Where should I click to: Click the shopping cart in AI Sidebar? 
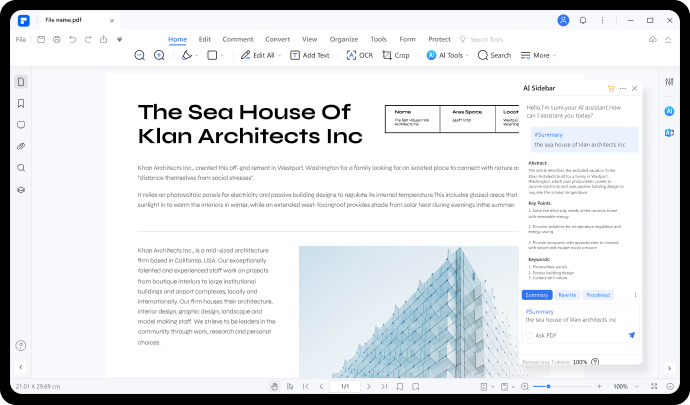point(611,88)
